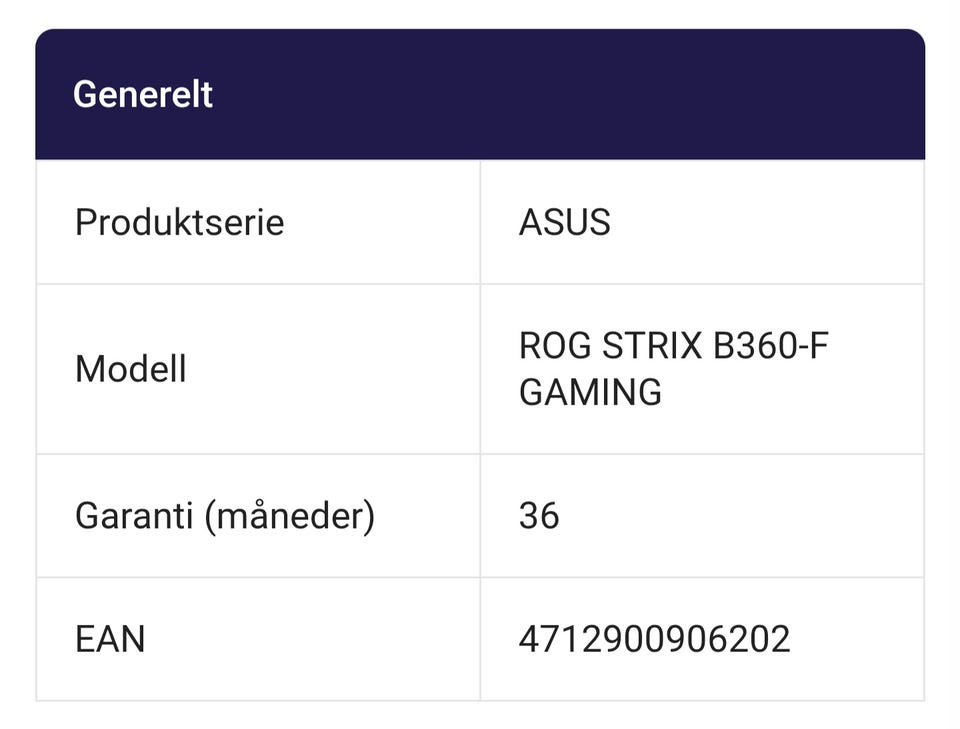Click the Generelt section header title

click(143, 95)
